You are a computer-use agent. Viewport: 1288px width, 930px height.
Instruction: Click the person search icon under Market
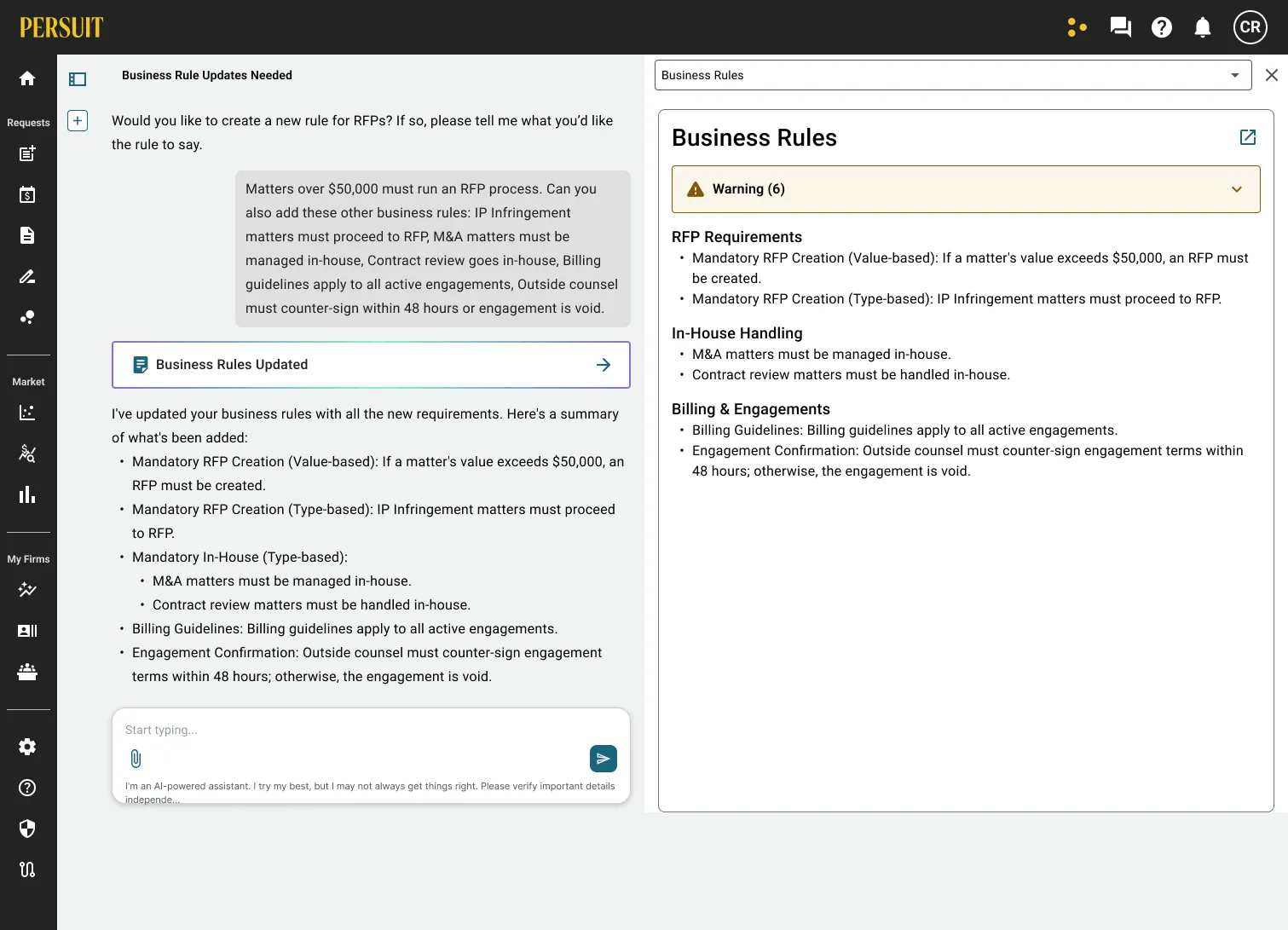click(27, 453)
